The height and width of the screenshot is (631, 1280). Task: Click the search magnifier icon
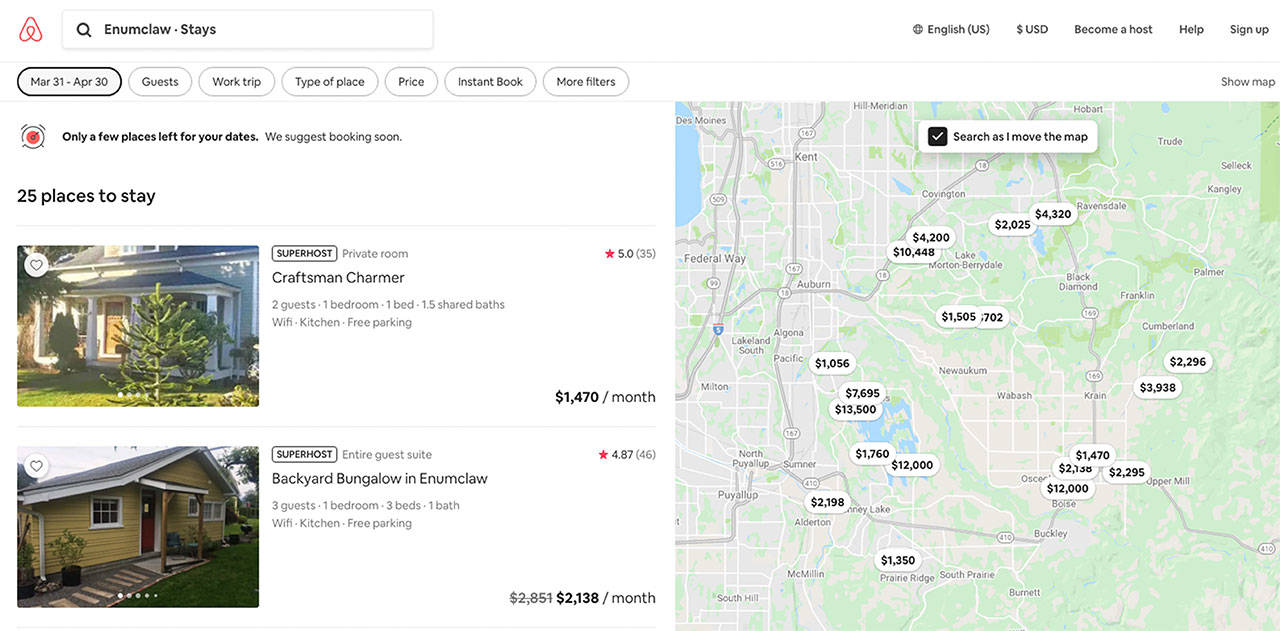84,30
